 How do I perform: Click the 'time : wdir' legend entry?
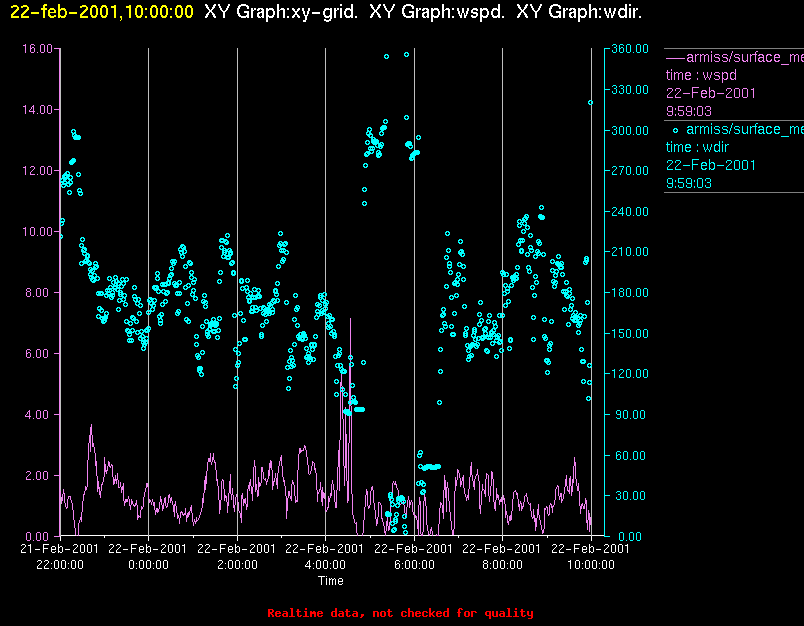[697, 147]
